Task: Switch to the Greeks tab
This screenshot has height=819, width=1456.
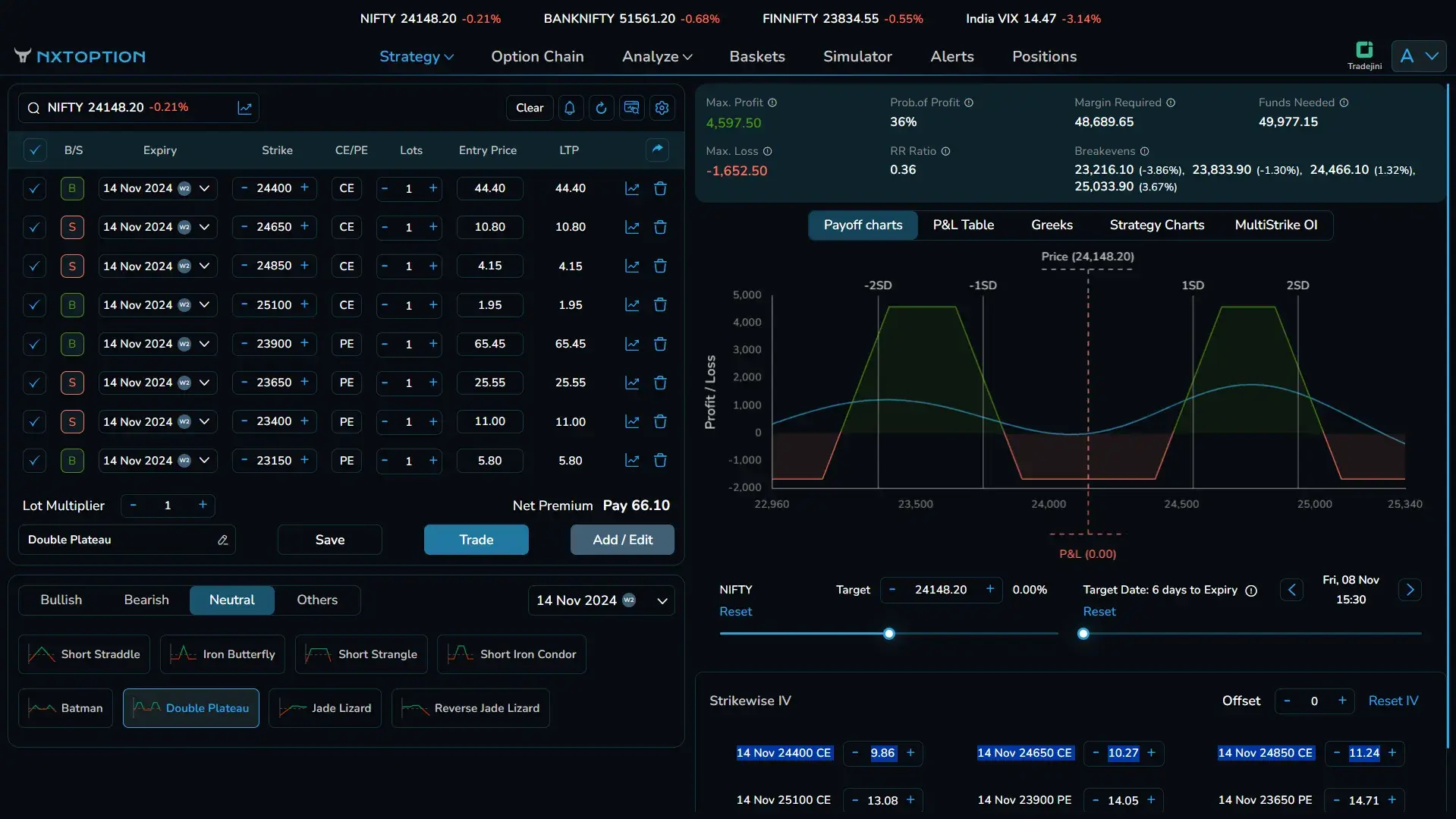Action: click(1051, 225)
